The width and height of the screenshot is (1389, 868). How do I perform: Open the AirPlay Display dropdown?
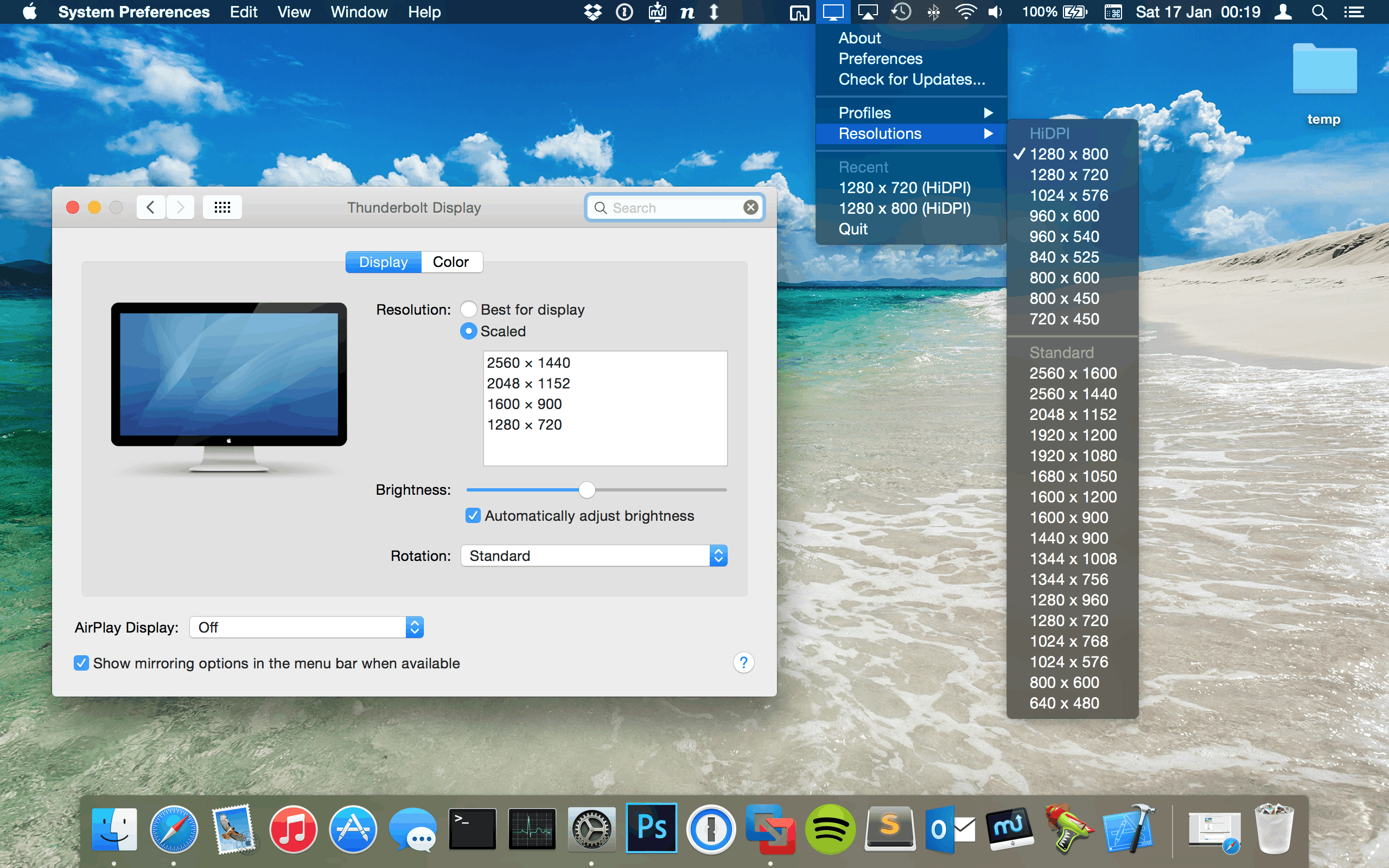pos(307,628)
